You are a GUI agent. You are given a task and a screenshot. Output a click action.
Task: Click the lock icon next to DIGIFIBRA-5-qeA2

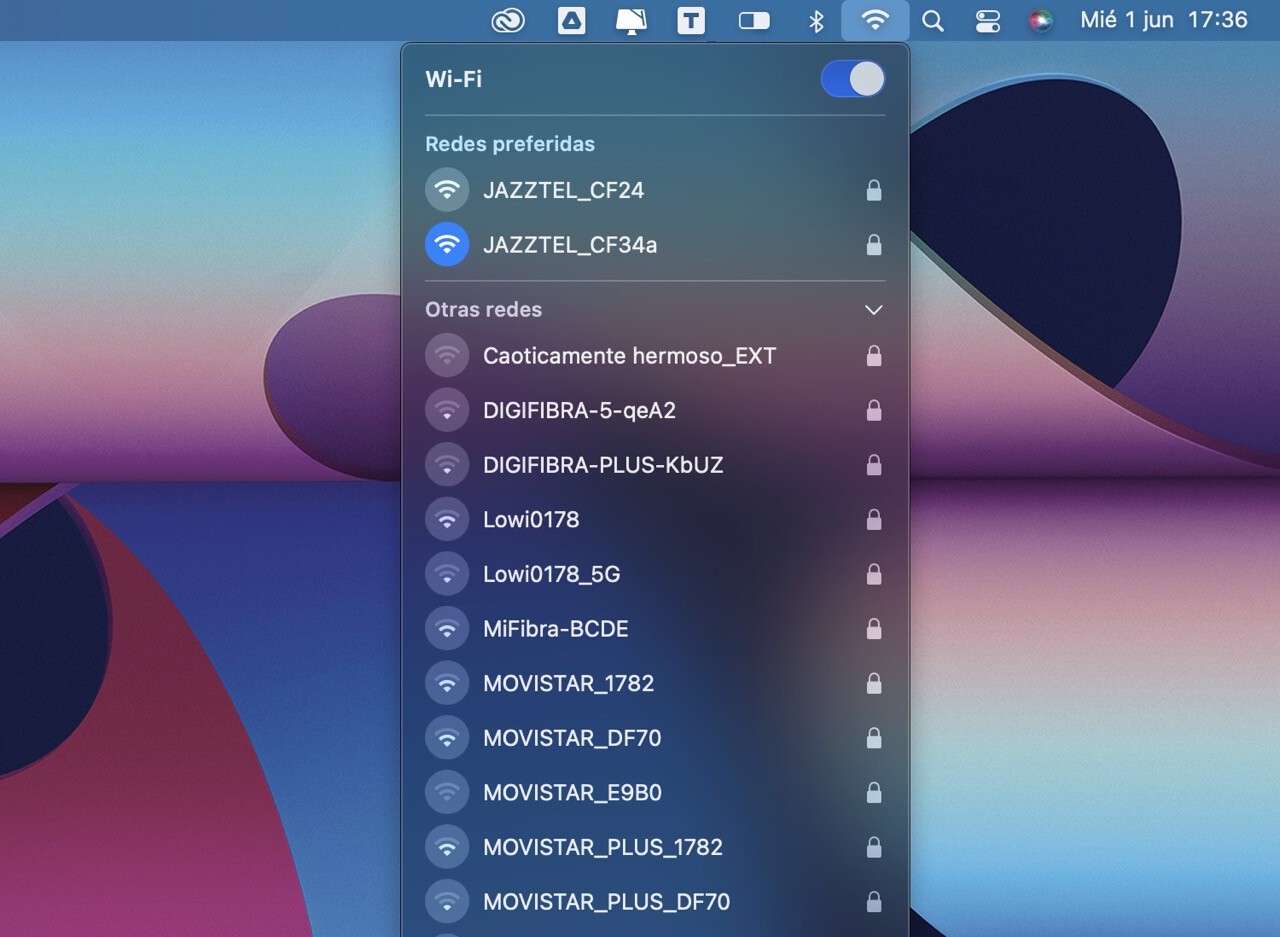[x=874, y=411]
